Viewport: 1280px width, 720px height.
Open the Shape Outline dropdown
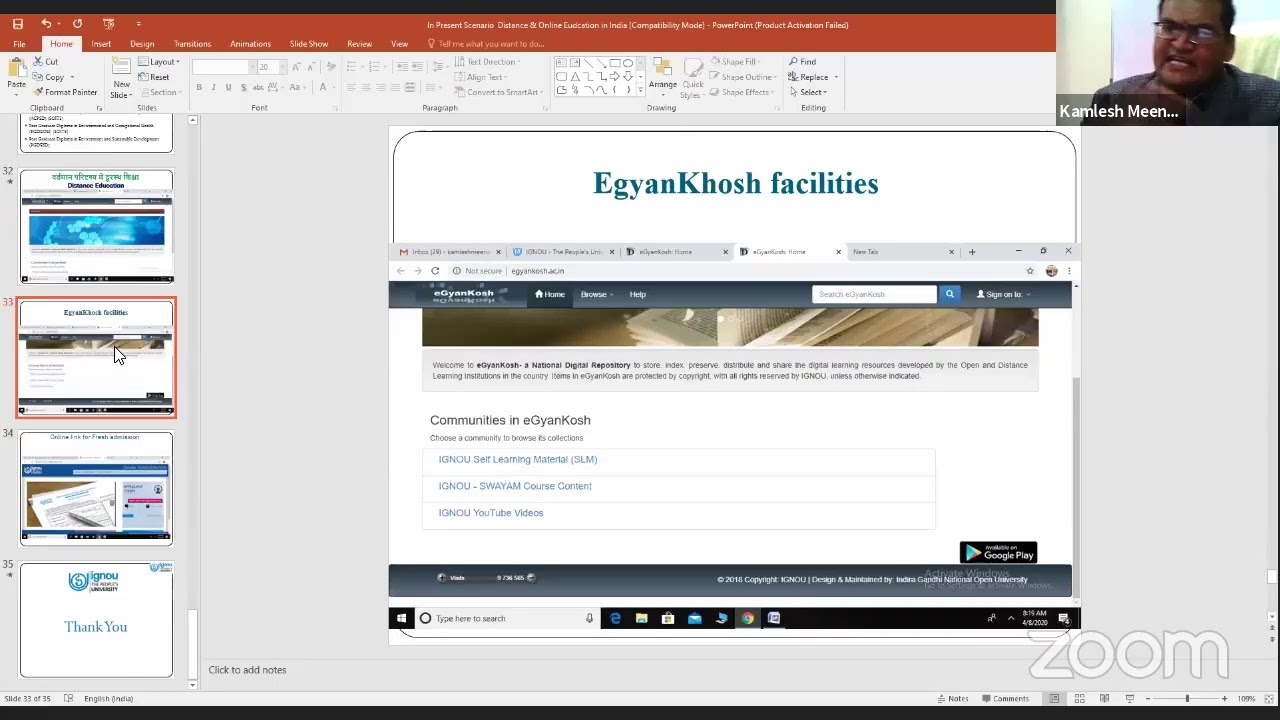(x=744, y=77)
